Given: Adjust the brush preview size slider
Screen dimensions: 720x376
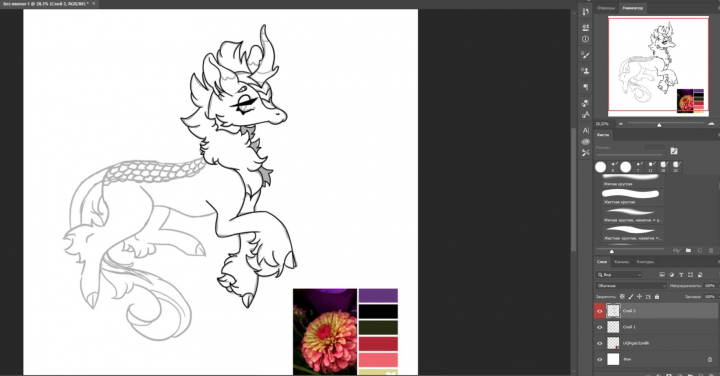Looking at the screenshot, I should [x=612, y=251].
